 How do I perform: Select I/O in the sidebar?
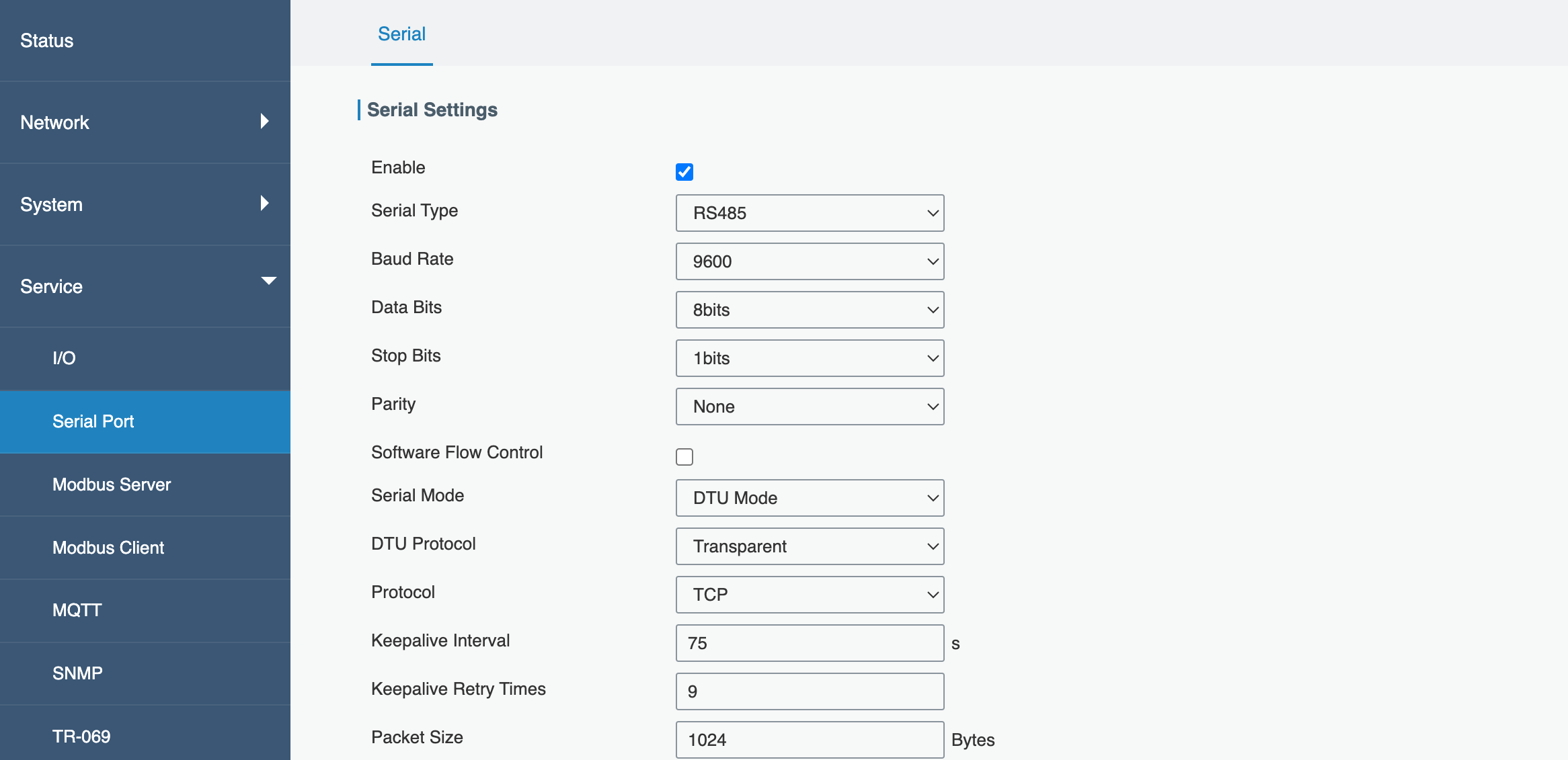click(64, 358)
